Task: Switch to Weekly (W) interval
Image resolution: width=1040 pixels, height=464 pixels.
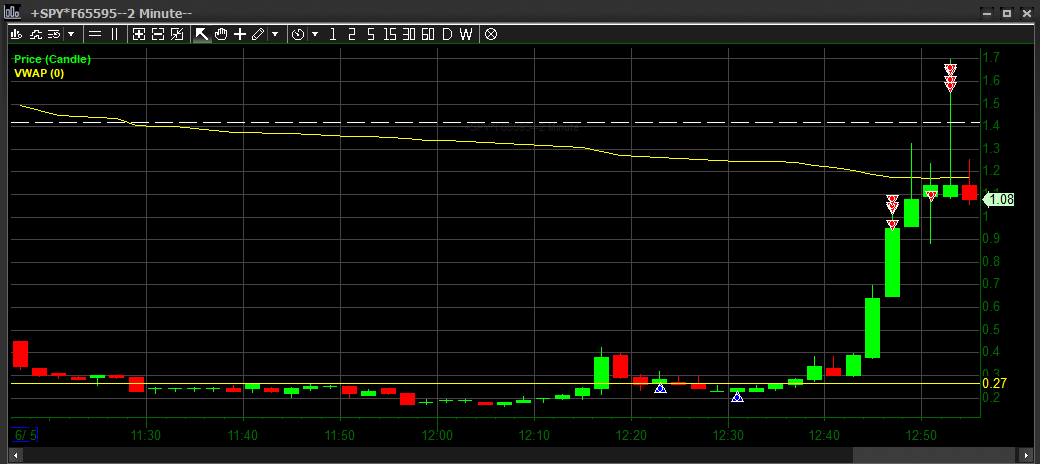Action: pyautogui.click(x=466, y=34)
